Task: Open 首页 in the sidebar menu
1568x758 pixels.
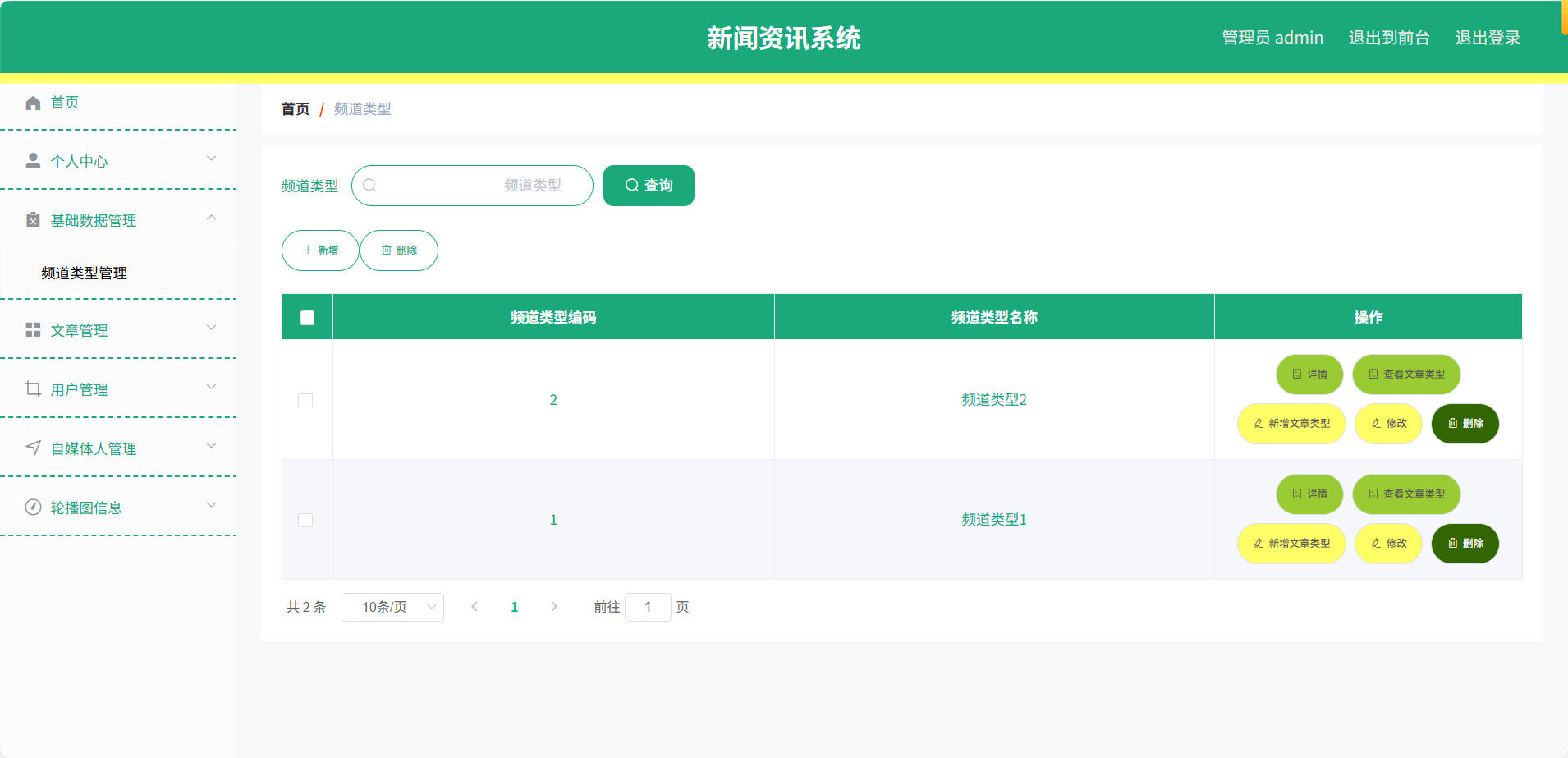Action: pyautogui.click(x=118, y=103)
